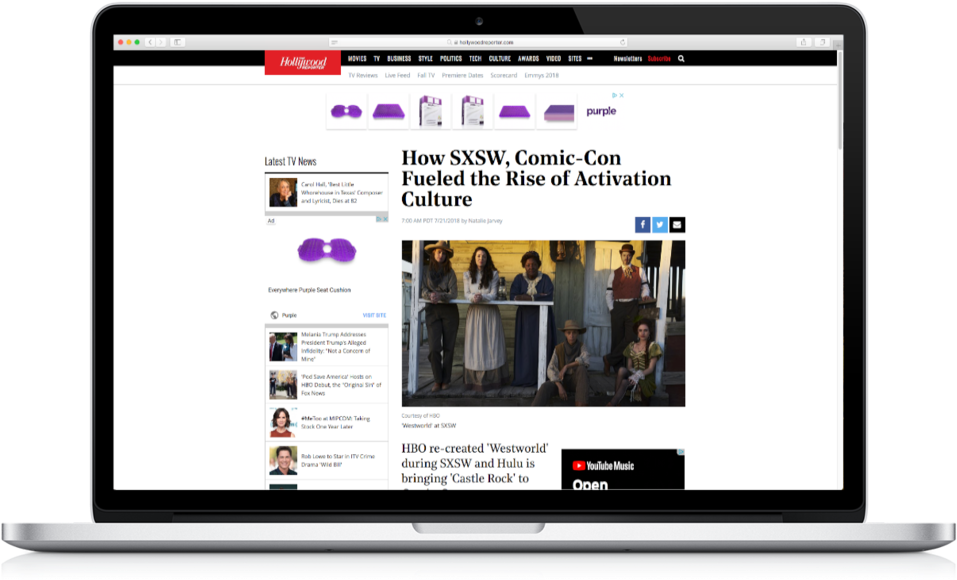This screenshot has height=580, width=957.
Task: Select the Awards navigation item
Action: point(528,59)
